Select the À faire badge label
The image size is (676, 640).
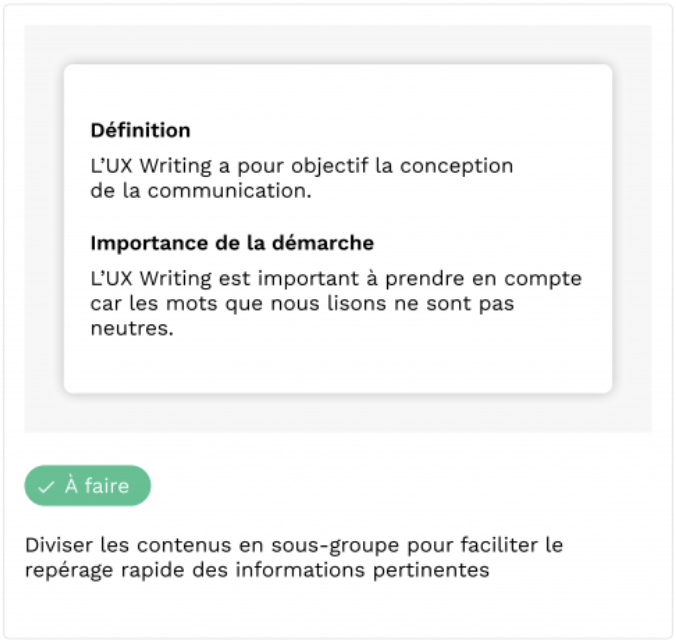pos(97,486)
